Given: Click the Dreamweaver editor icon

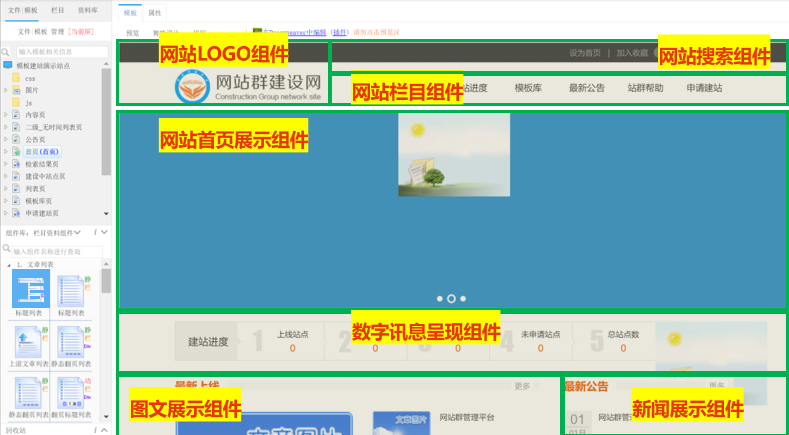Looking at the screenshot, I should (257, 32).
